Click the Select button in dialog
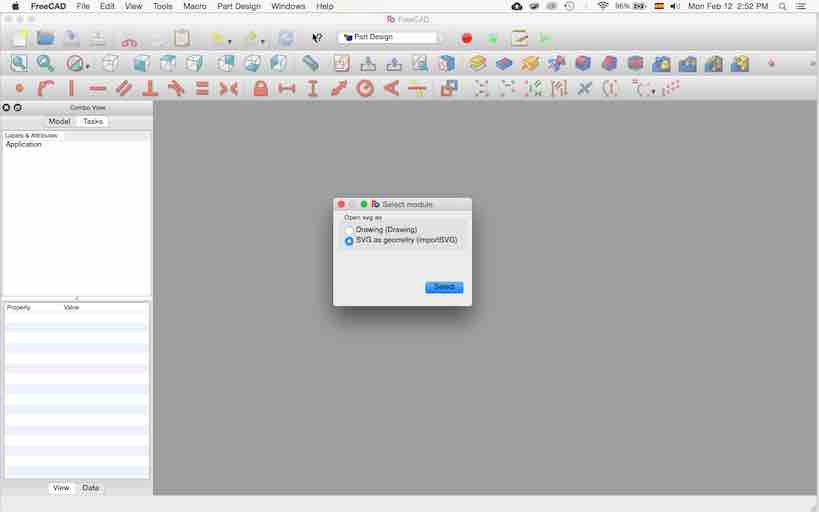Image resolution: width=819 pixels, height=512 pixels. (x=444, y=287)
